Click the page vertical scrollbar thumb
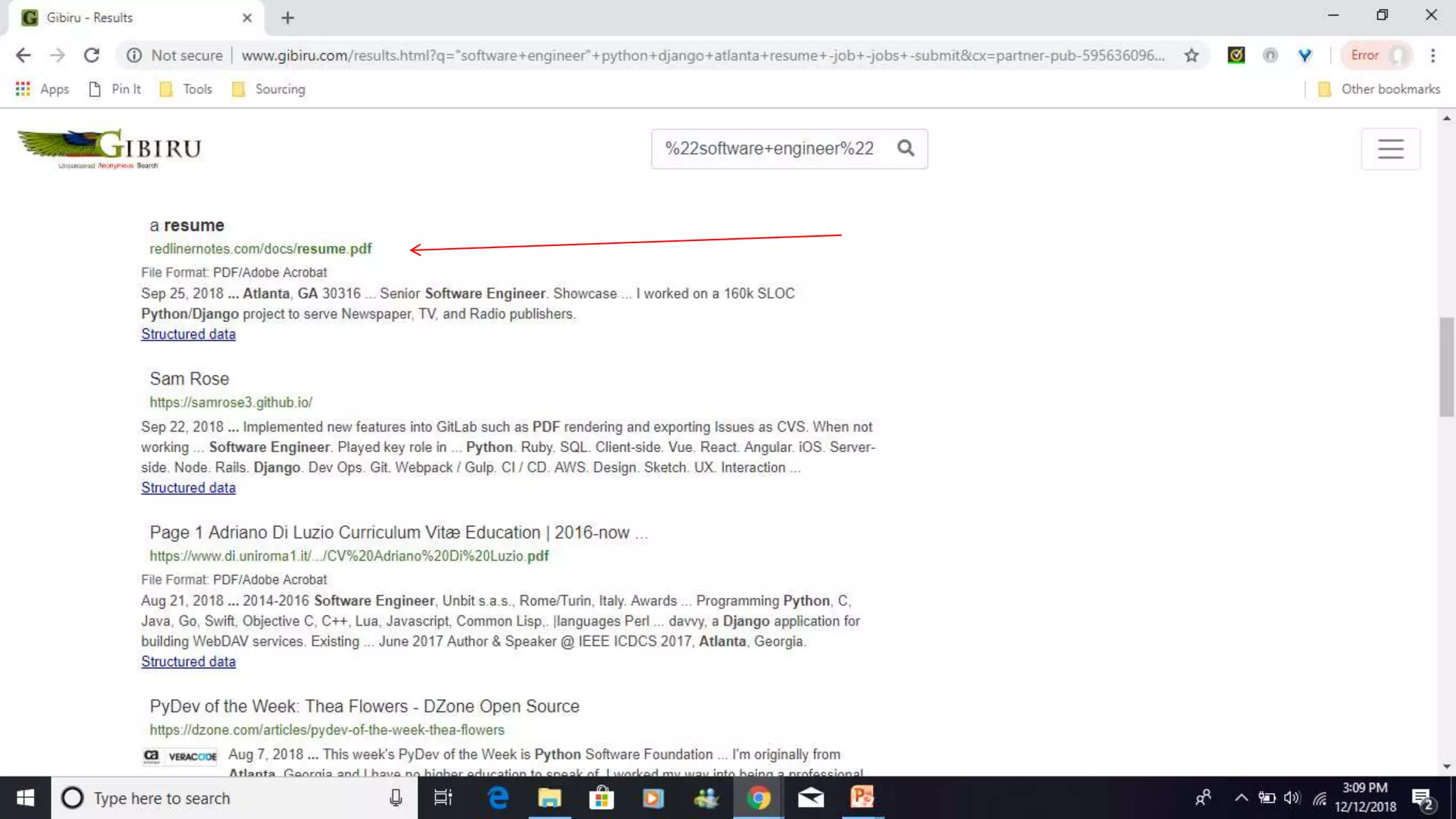 tap(1446, 366)
